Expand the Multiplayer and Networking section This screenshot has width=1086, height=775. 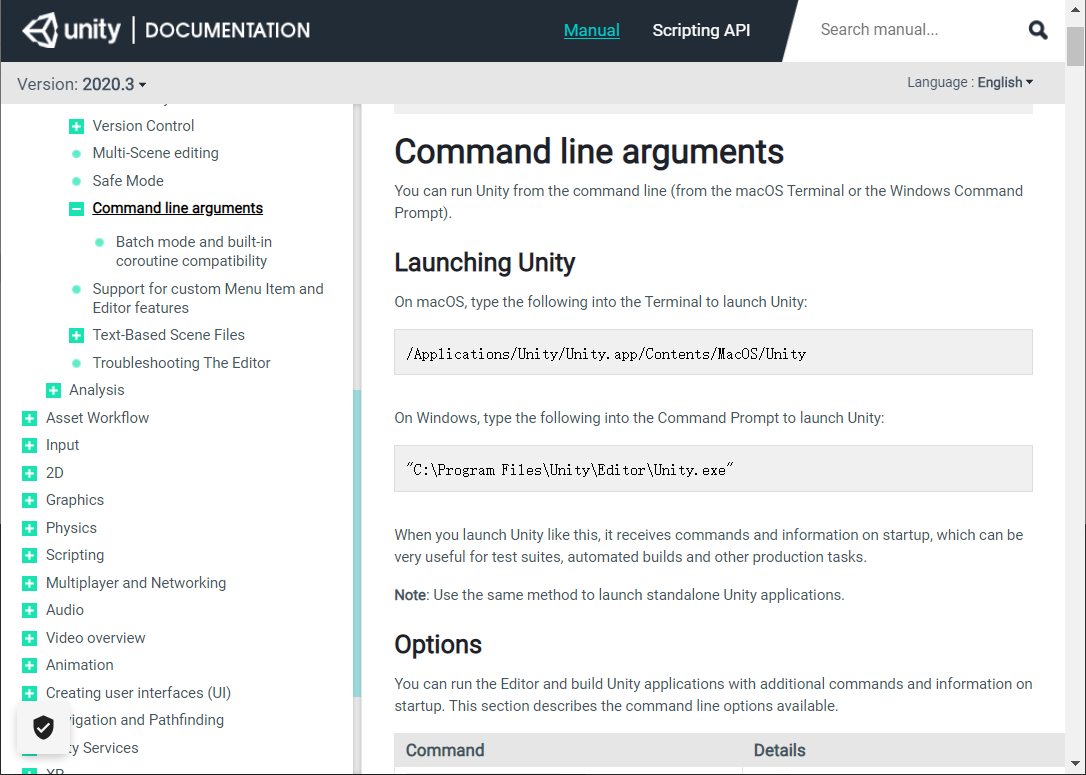click(x=29, y=583)
